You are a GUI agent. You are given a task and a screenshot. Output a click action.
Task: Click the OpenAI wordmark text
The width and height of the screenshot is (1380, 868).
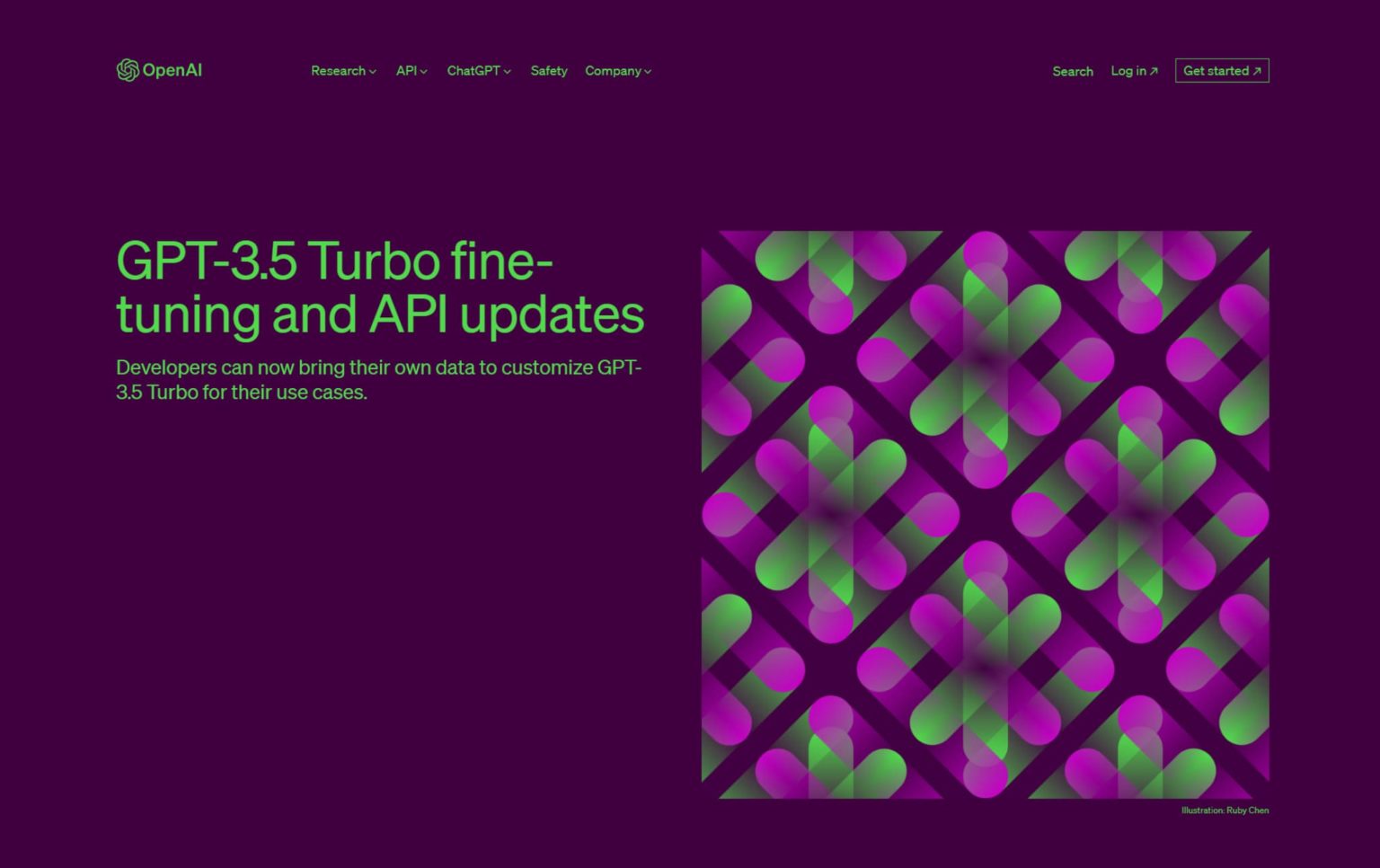[x=172, y=70]
